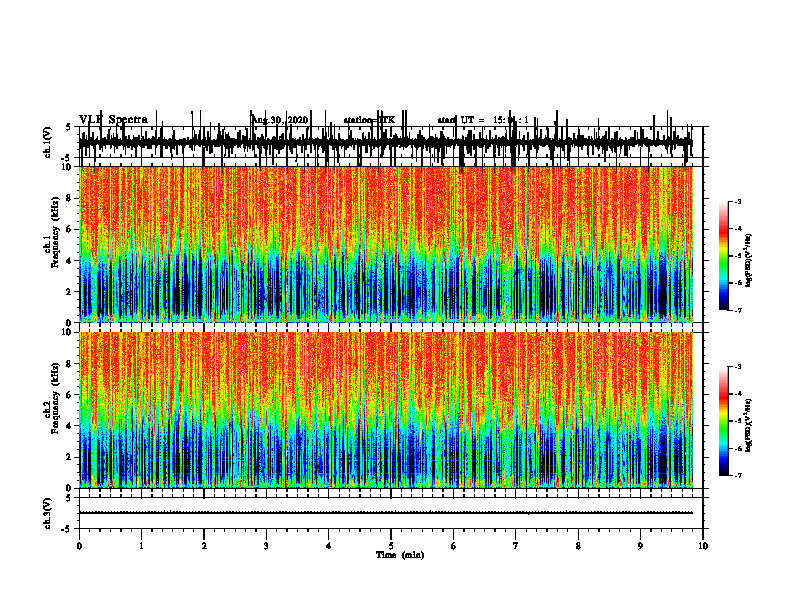Click the time axis tick label "8"

coord(578,546)
